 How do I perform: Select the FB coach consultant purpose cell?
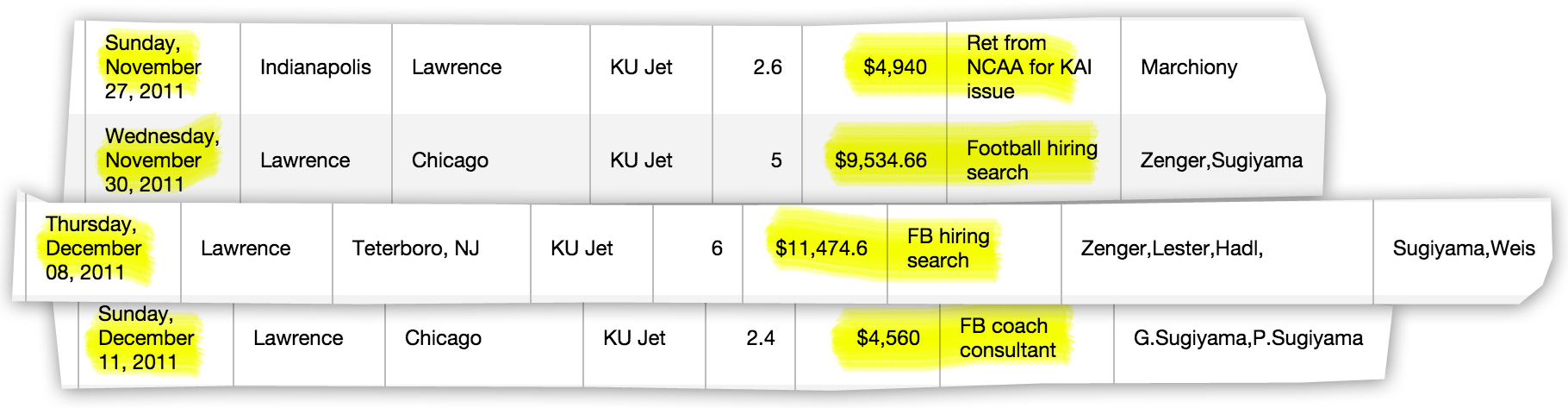pos(1007,338)
